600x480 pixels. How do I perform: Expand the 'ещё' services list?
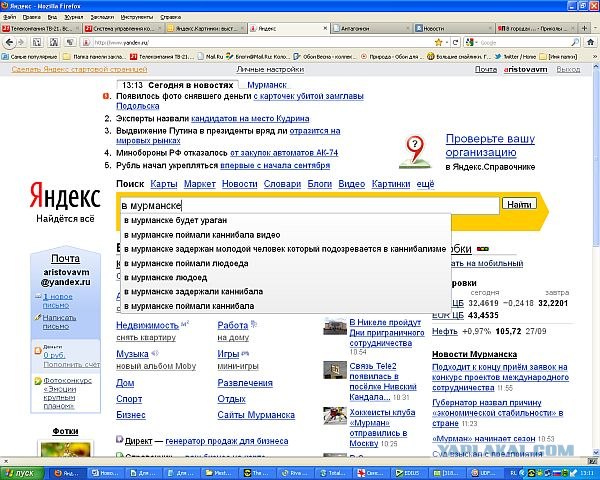[x=425, y=184]
